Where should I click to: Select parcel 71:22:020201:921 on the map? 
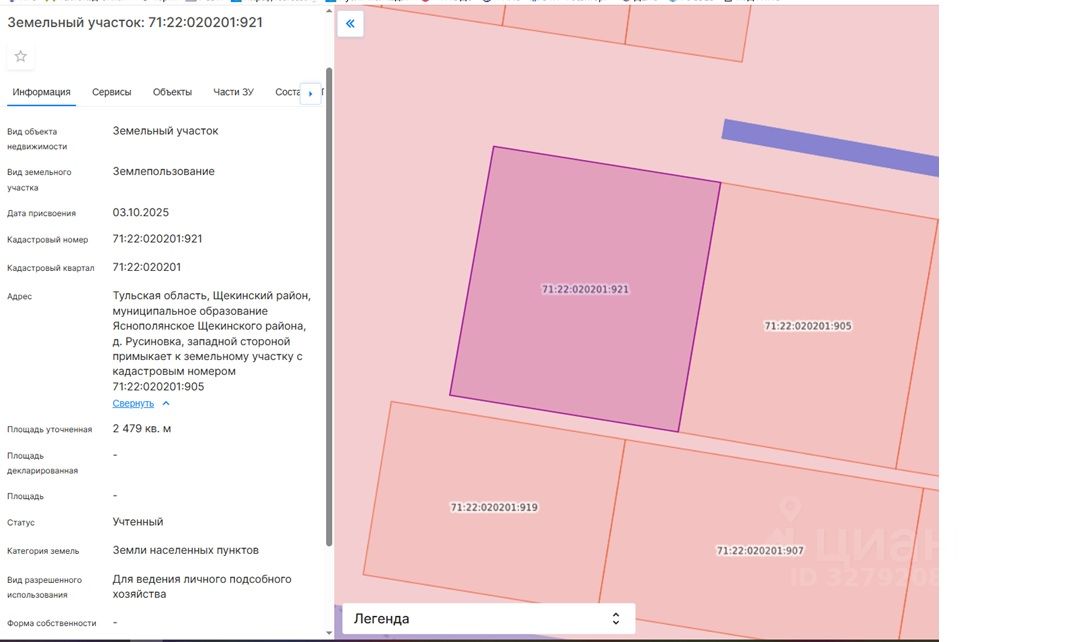tap(585, 290)
